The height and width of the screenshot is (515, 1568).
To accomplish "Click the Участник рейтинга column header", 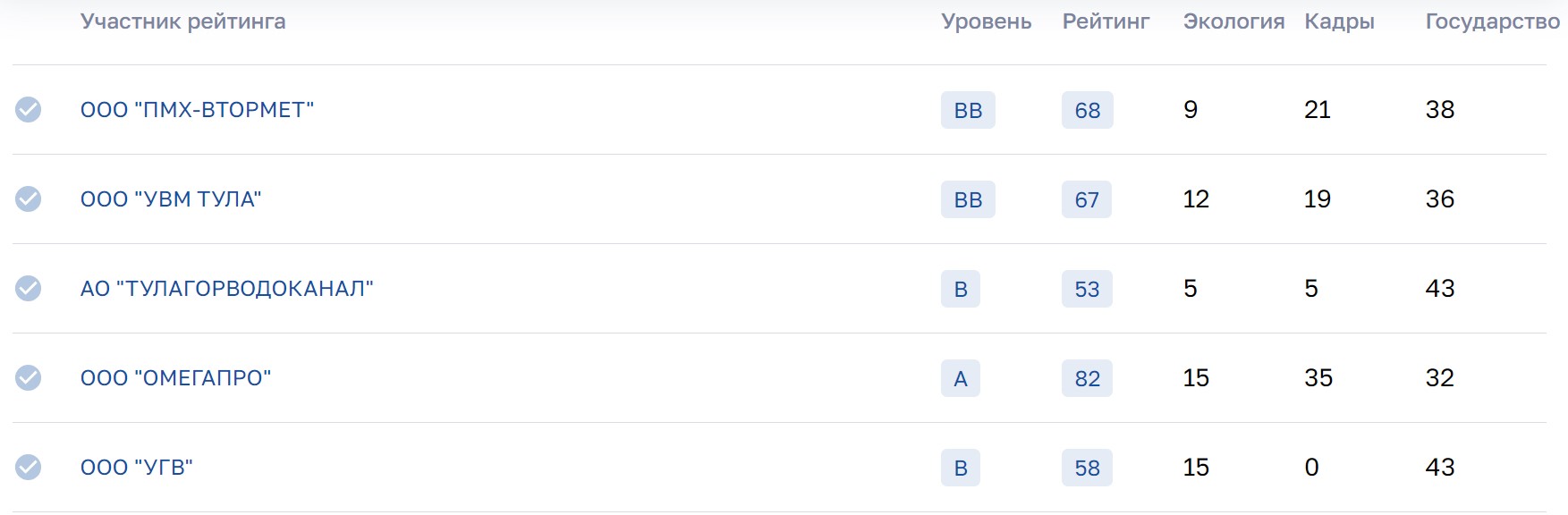I will pyautogui.click(x=183, y=22).
